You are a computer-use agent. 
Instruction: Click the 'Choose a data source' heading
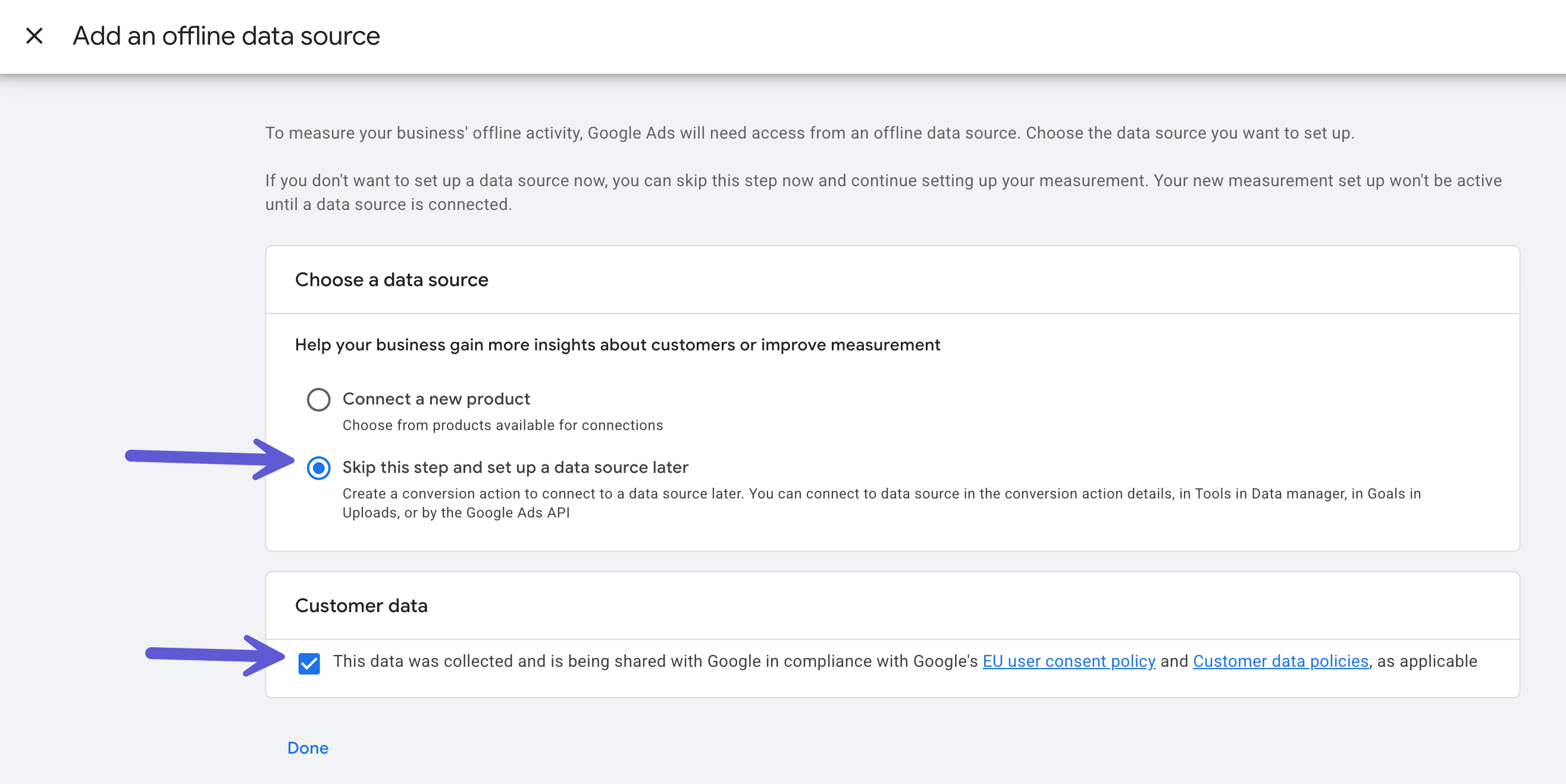391,280
